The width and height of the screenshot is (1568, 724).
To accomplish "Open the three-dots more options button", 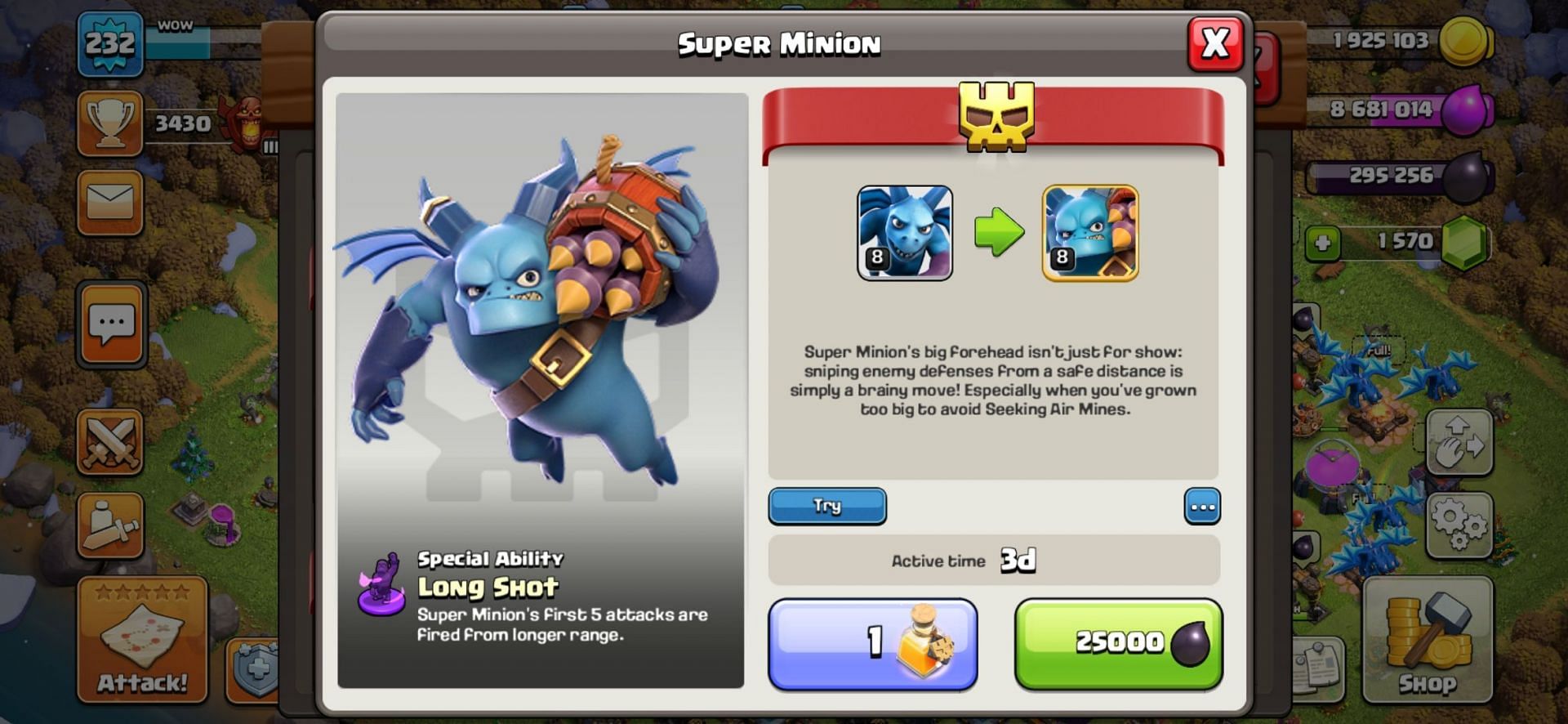I will 1202,507.
